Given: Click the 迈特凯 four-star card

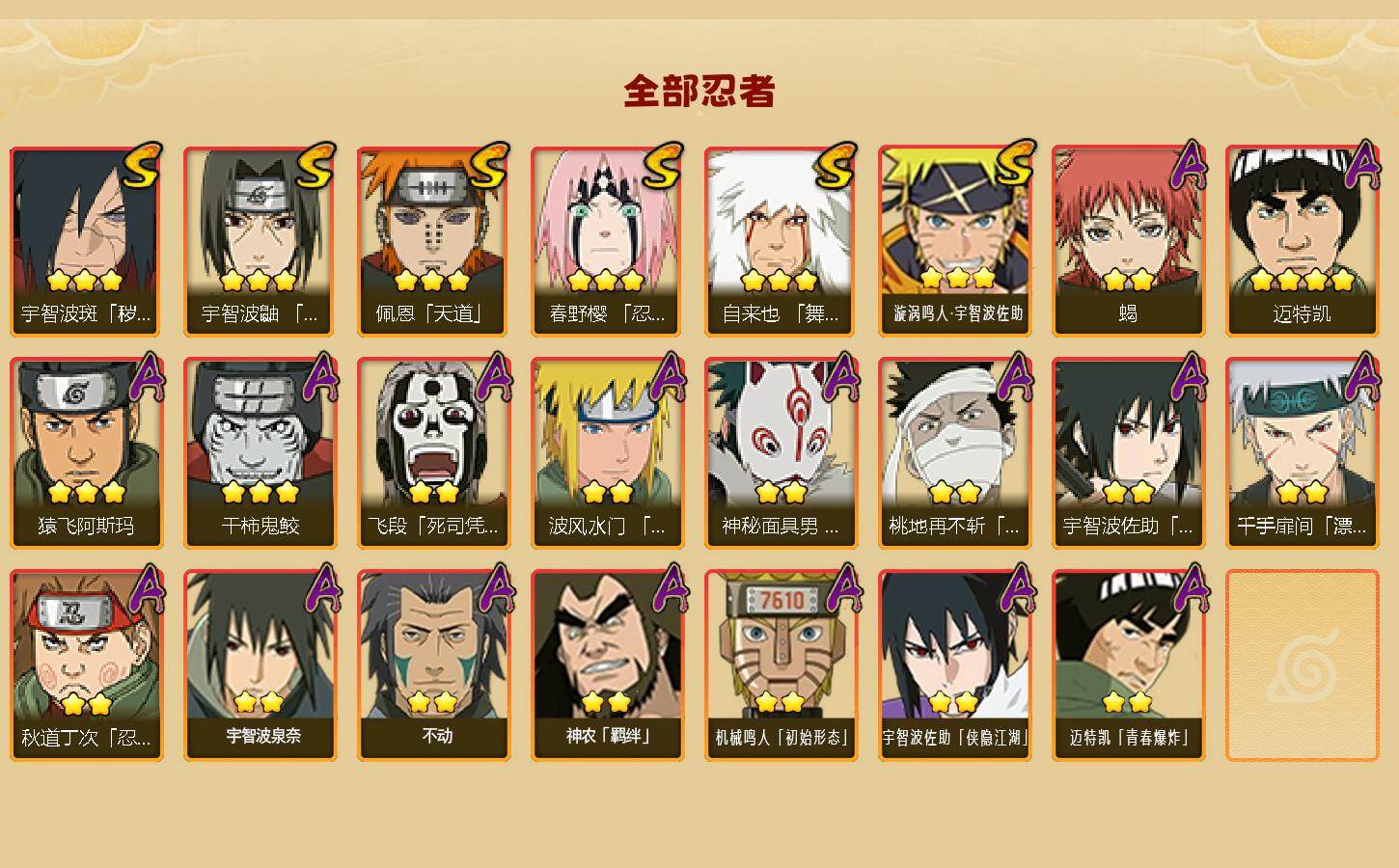Looking at the screenshot, I should point(1302,241).
